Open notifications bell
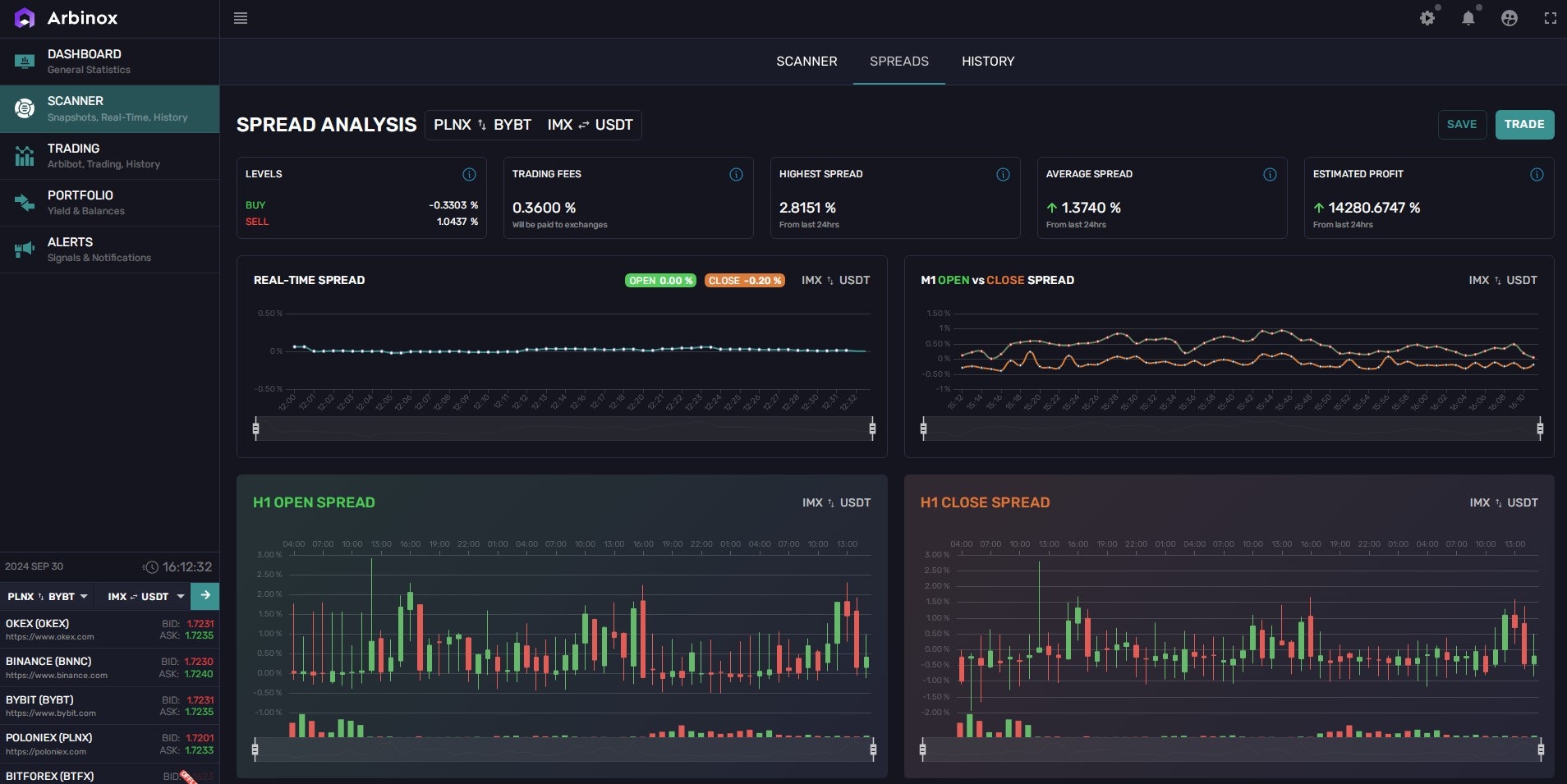The height and width of the screenshot is (784, 1567). pos(1468,18)
